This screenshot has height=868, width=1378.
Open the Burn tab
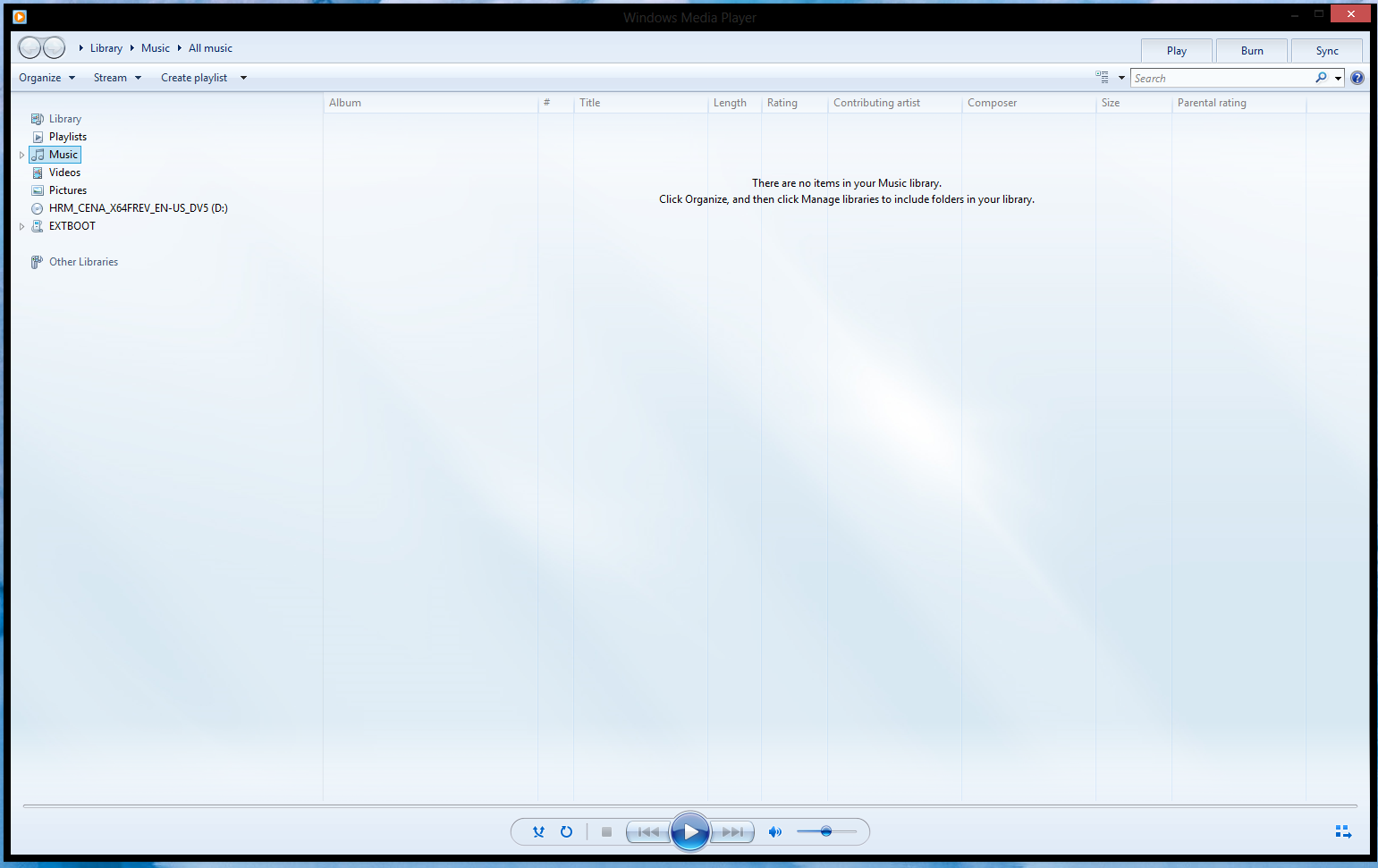coord(1252,51)
